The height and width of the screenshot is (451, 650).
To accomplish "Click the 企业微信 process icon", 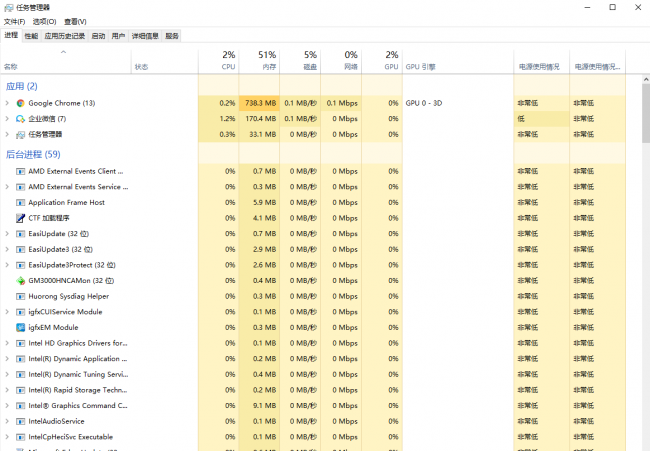I will [x=20, y=119].
